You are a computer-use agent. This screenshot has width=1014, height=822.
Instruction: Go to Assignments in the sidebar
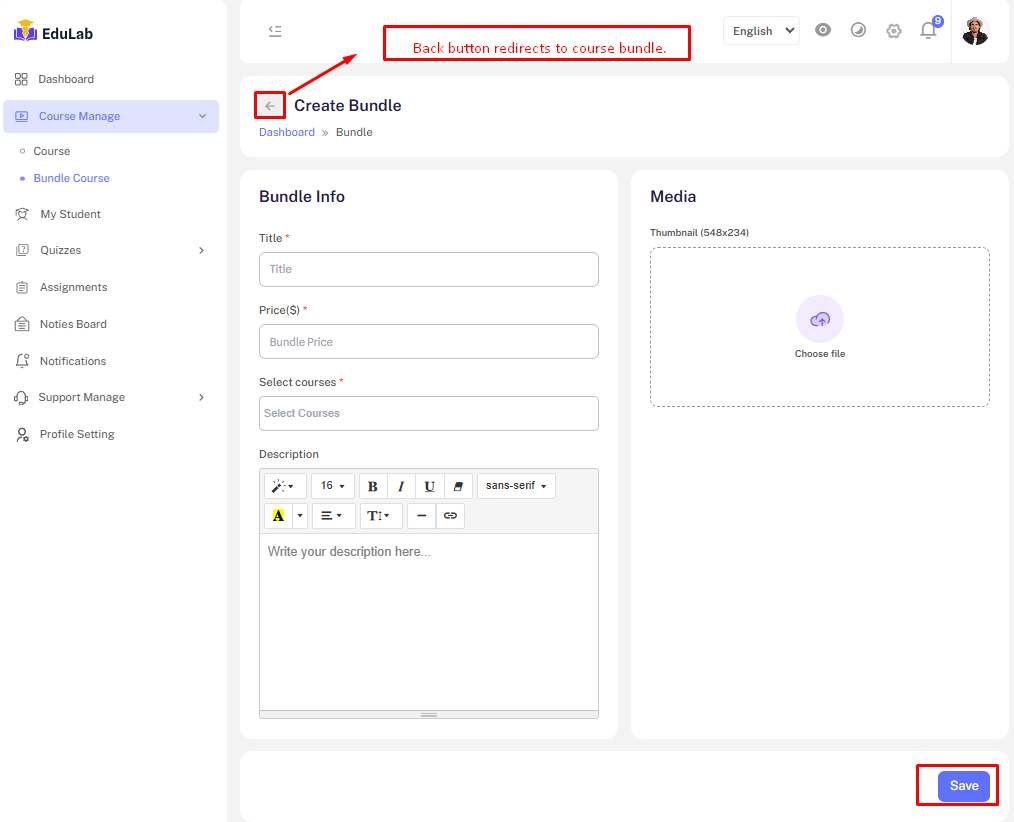(x=73, y=287)
